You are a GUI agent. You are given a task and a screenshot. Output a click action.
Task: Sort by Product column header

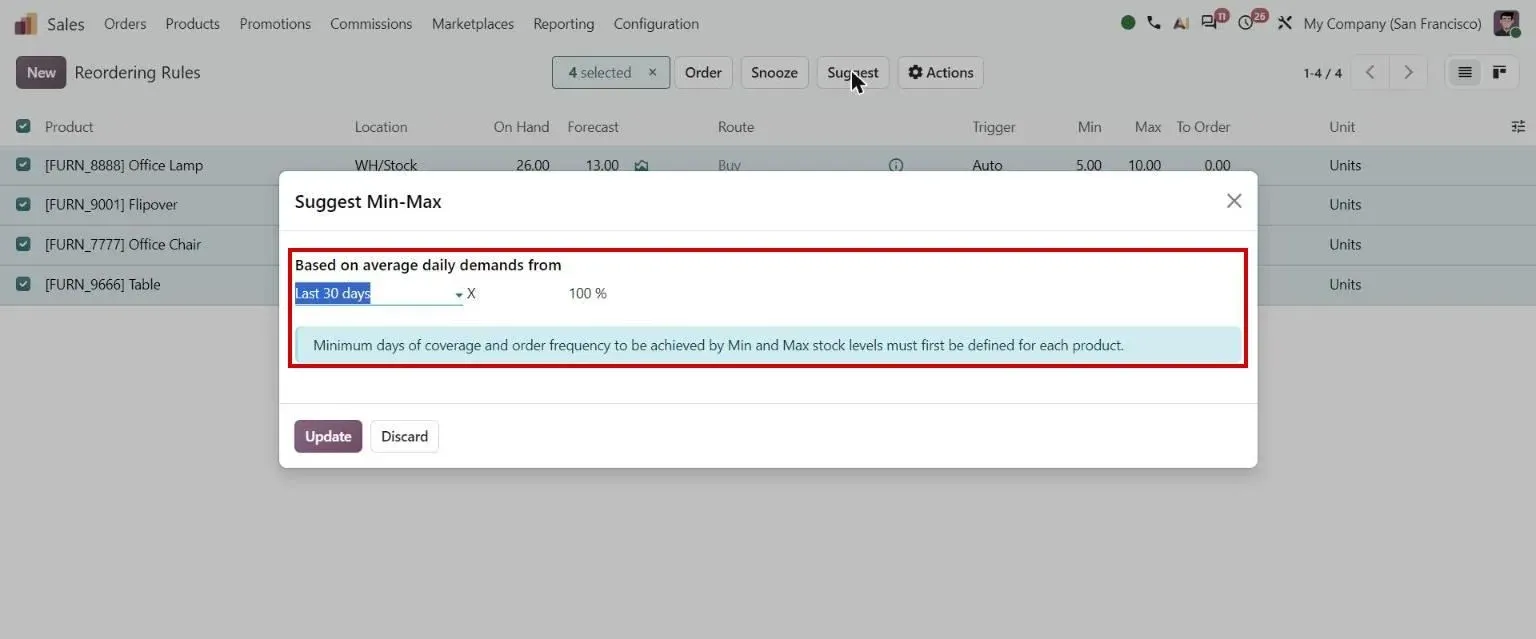point(69,127)
